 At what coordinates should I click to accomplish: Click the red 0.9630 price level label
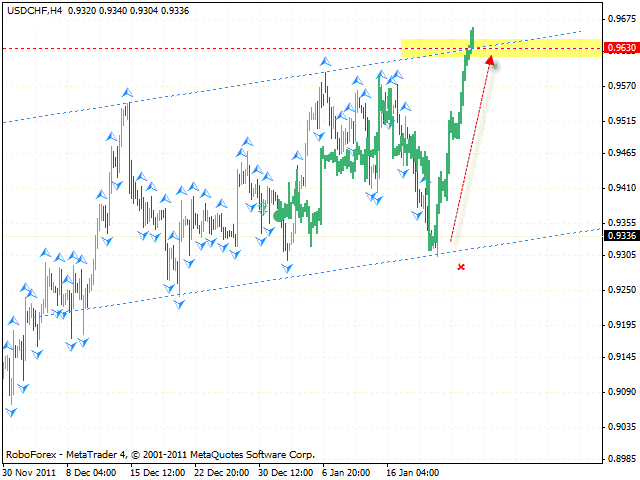[620, 48]
